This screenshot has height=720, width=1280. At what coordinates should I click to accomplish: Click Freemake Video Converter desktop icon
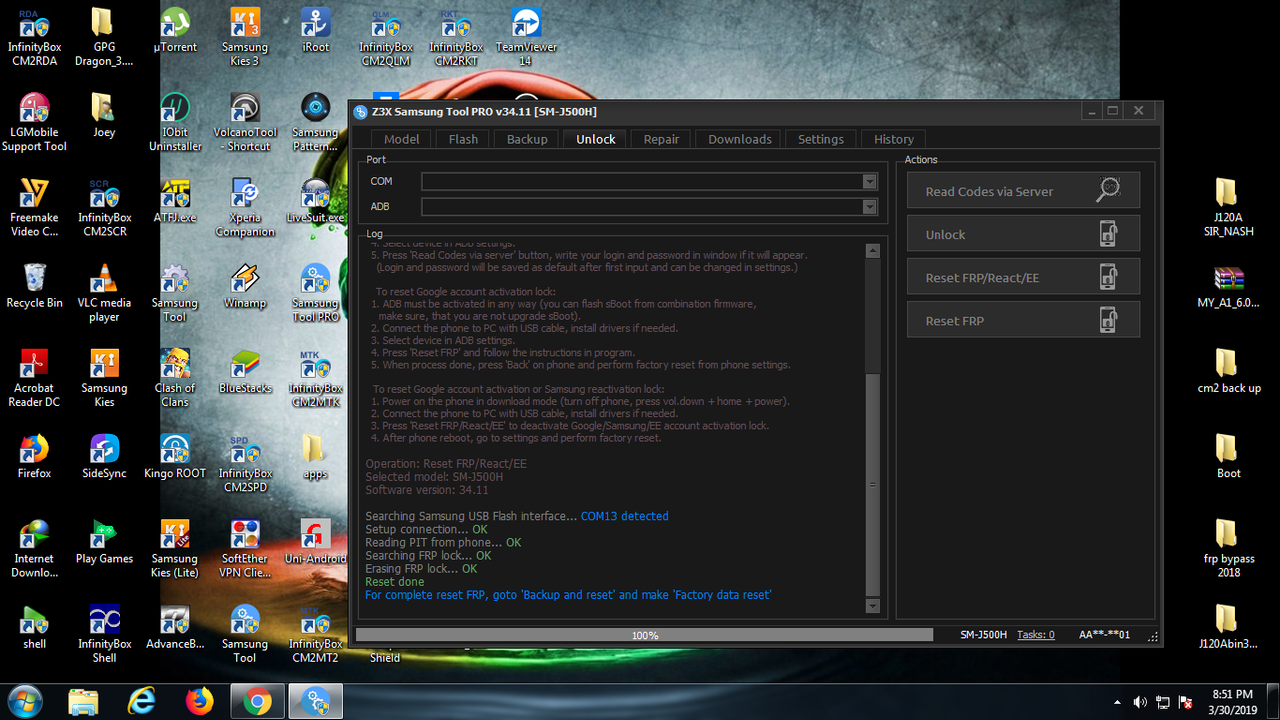tap(34, 208)
